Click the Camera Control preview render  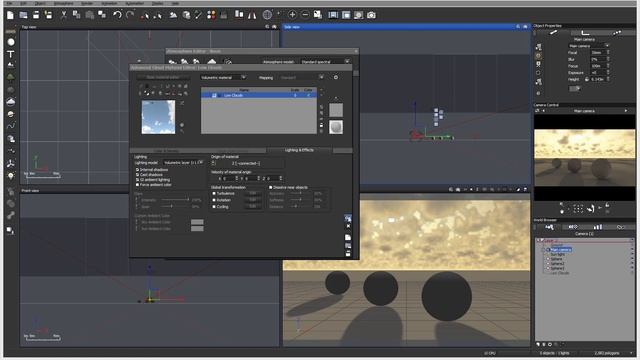tap(584, 158)
